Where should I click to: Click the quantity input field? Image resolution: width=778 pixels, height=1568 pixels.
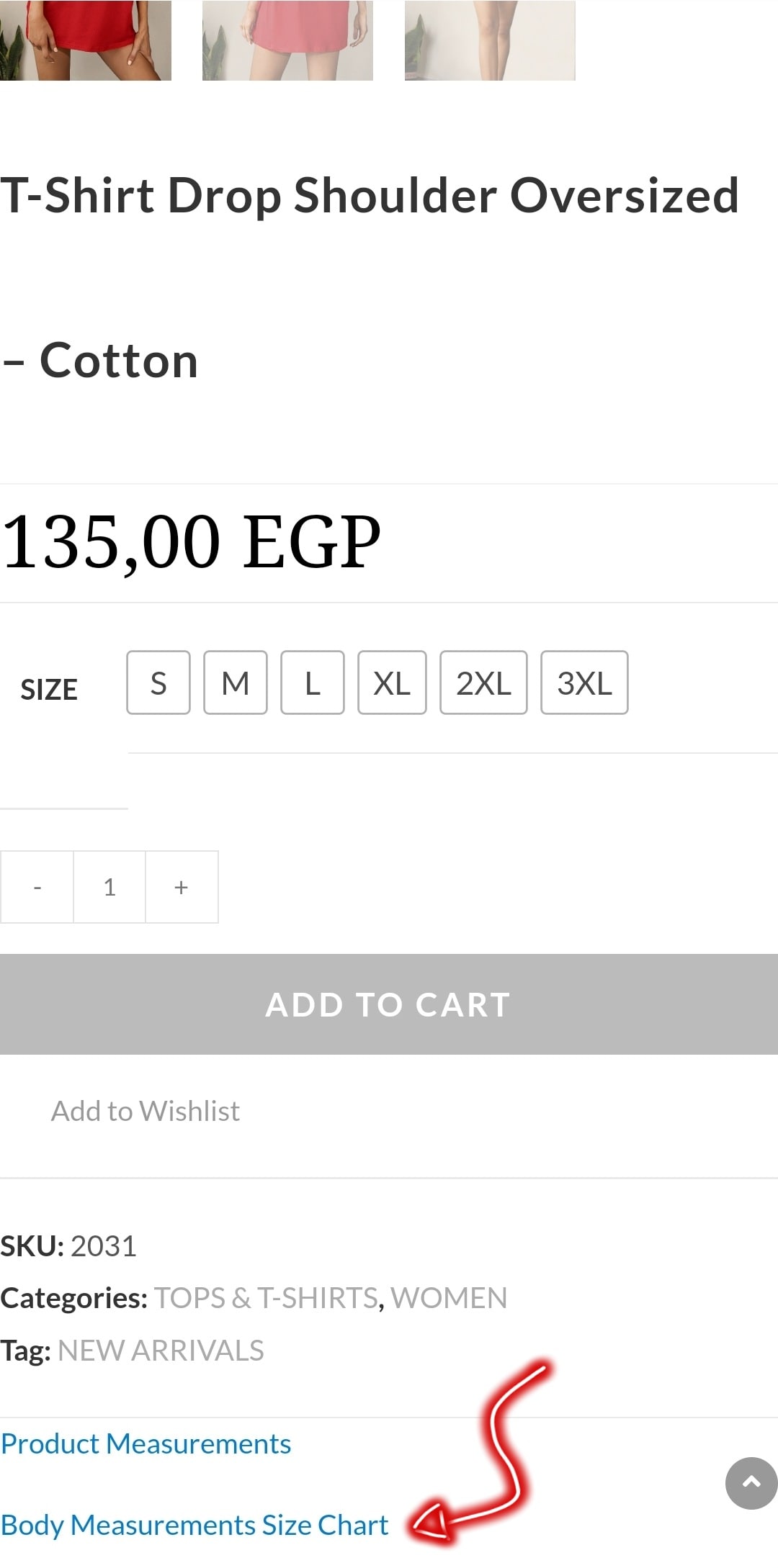point(109,887)
